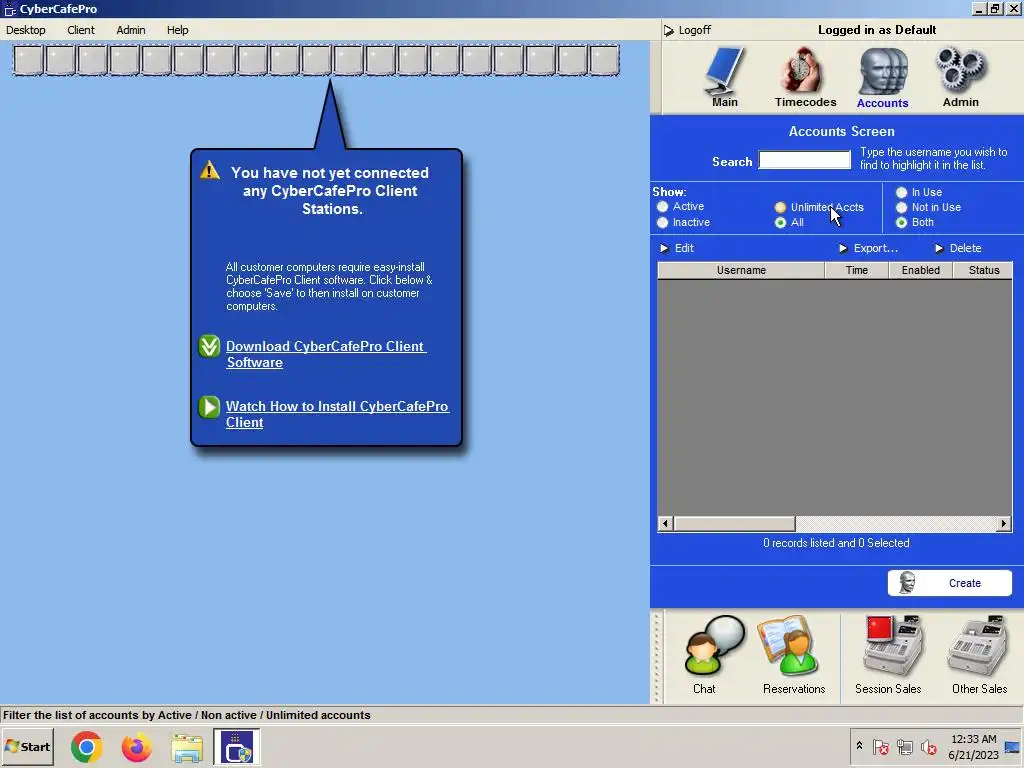1024x768 pixels.
Task: Open the Help menu
Action: pyautogui.click(x=177, y=30)
